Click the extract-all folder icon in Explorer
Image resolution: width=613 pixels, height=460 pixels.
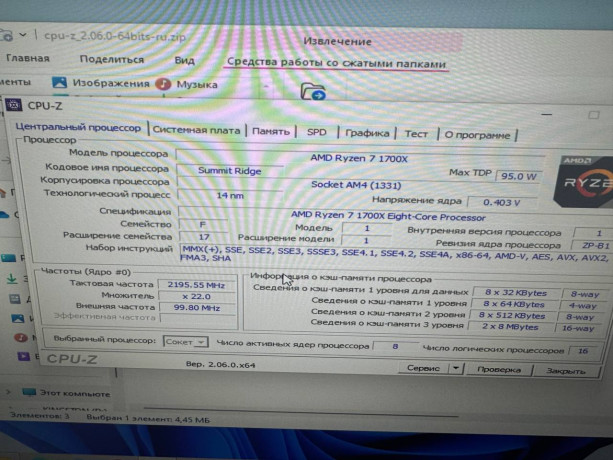313,92
